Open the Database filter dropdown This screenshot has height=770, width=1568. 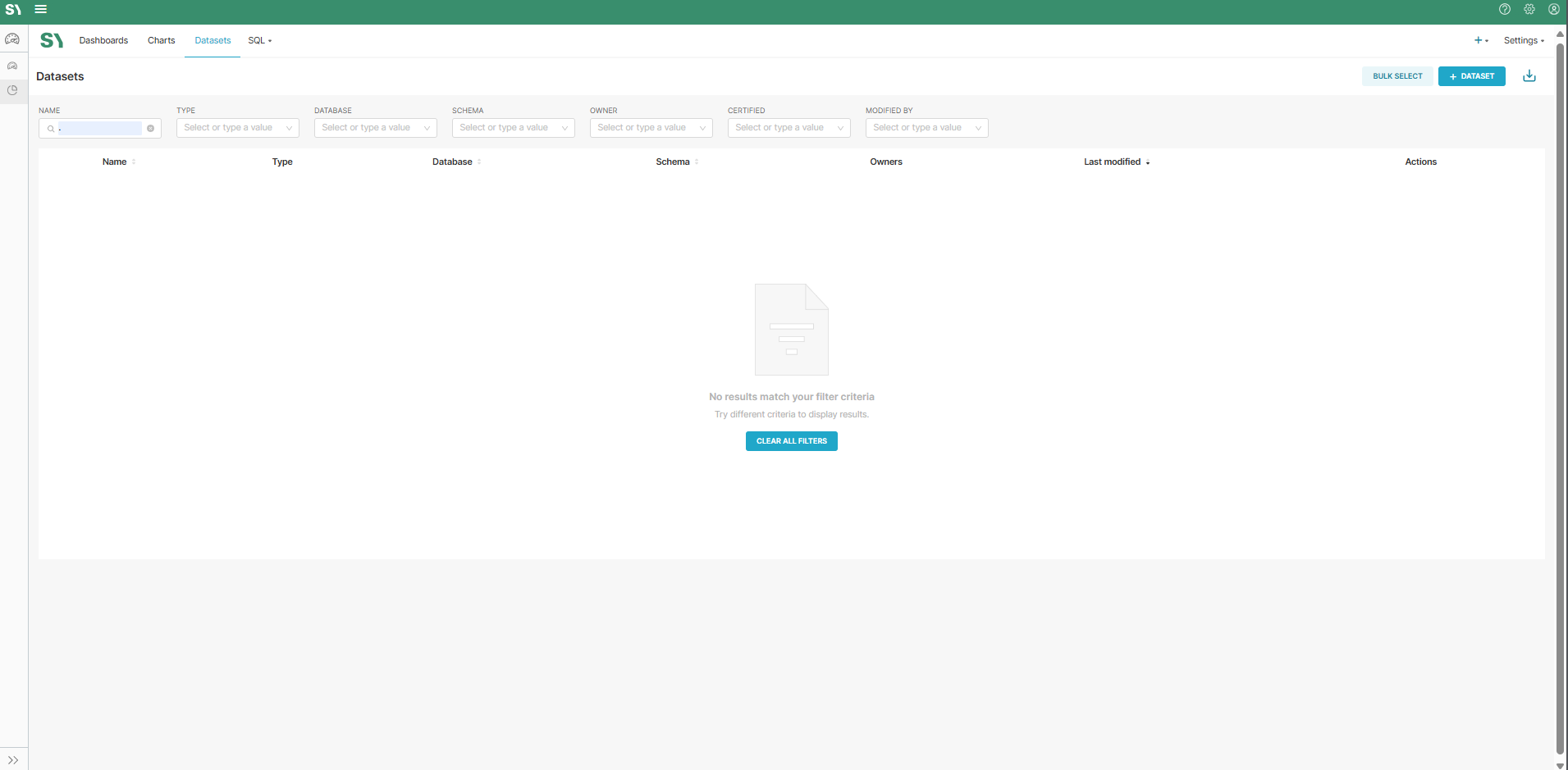(x=375, y=128)
